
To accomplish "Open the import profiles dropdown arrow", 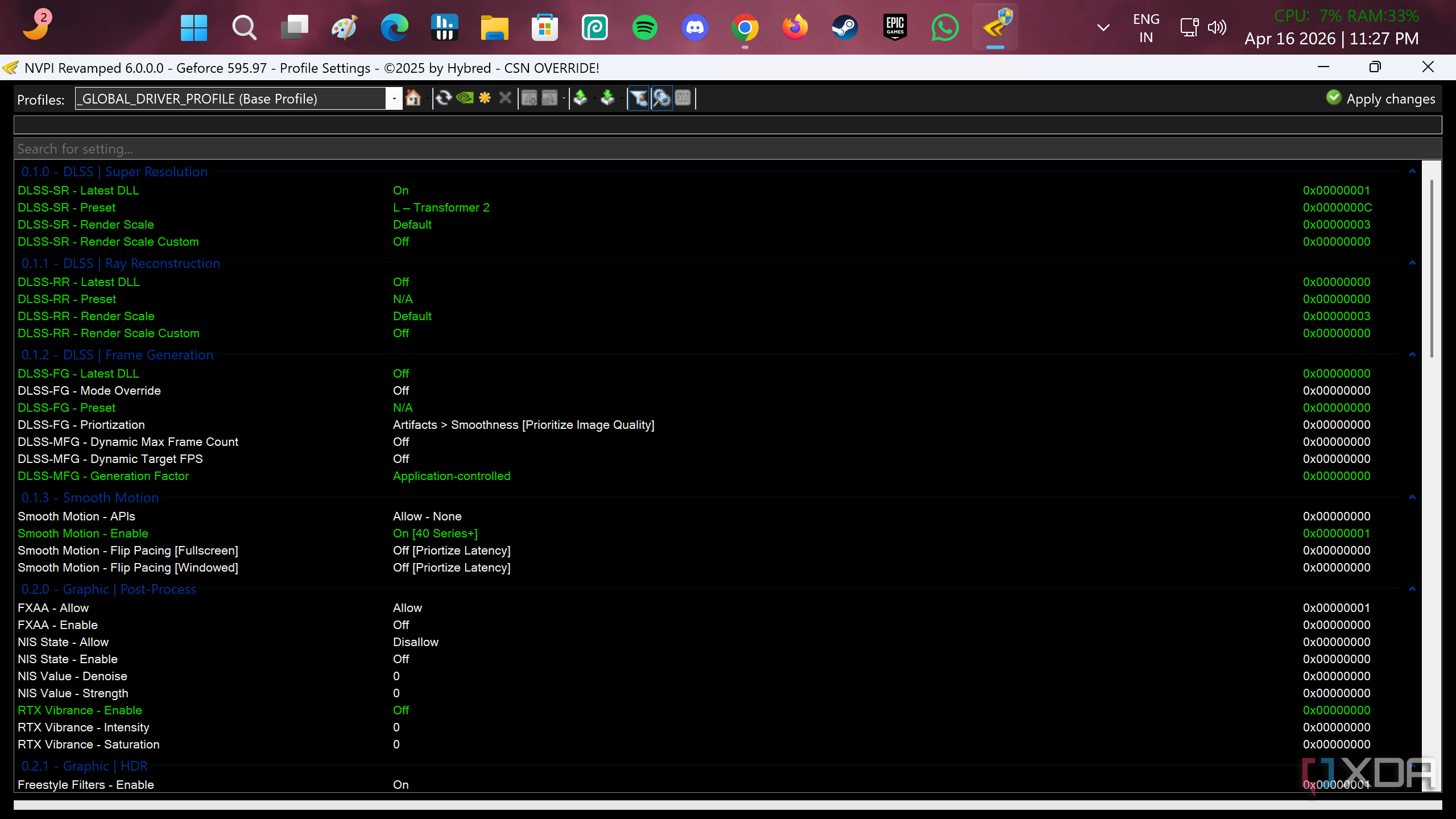I will point(622,98).
